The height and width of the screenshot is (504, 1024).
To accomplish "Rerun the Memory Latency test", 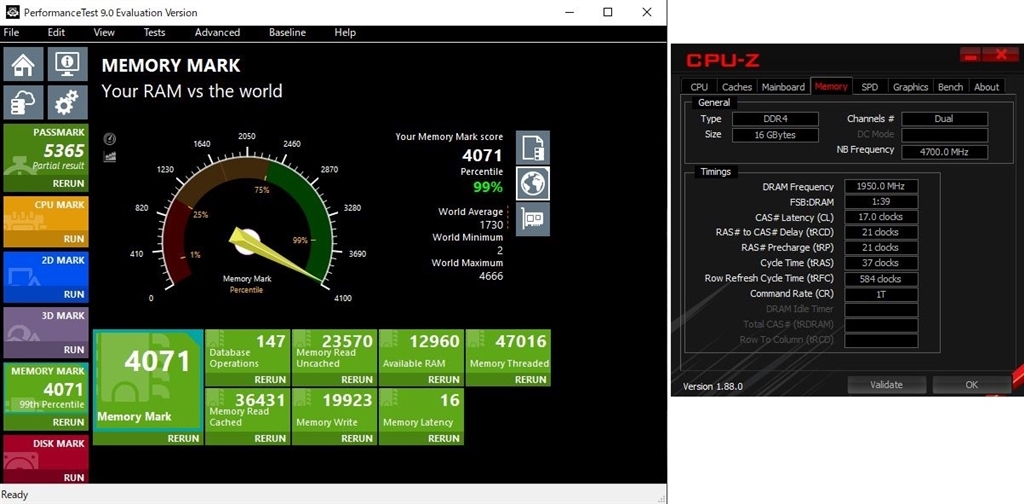I will pyautogui.click(x=443, y=439).
